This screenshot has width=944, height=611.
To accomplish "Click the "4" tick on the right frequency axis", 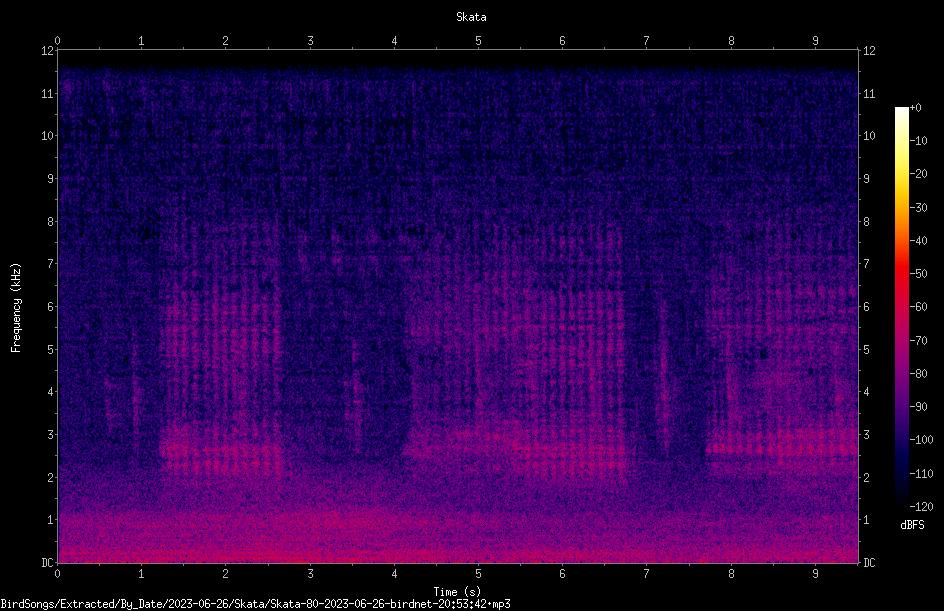I will pyautogui.click(x=866, y=392).
